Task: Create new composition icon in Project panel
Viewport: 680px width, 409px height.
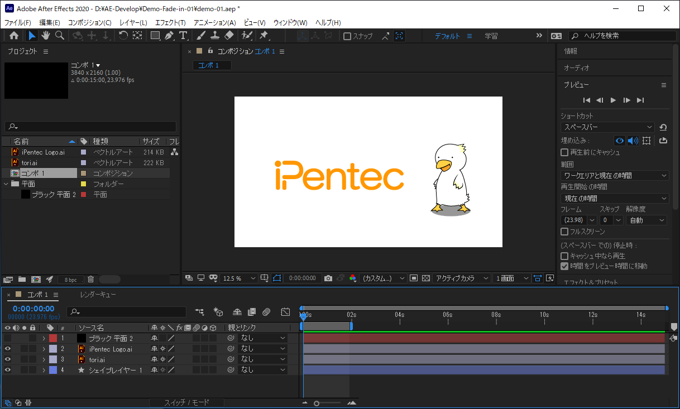Action: [x=36, y=280]
